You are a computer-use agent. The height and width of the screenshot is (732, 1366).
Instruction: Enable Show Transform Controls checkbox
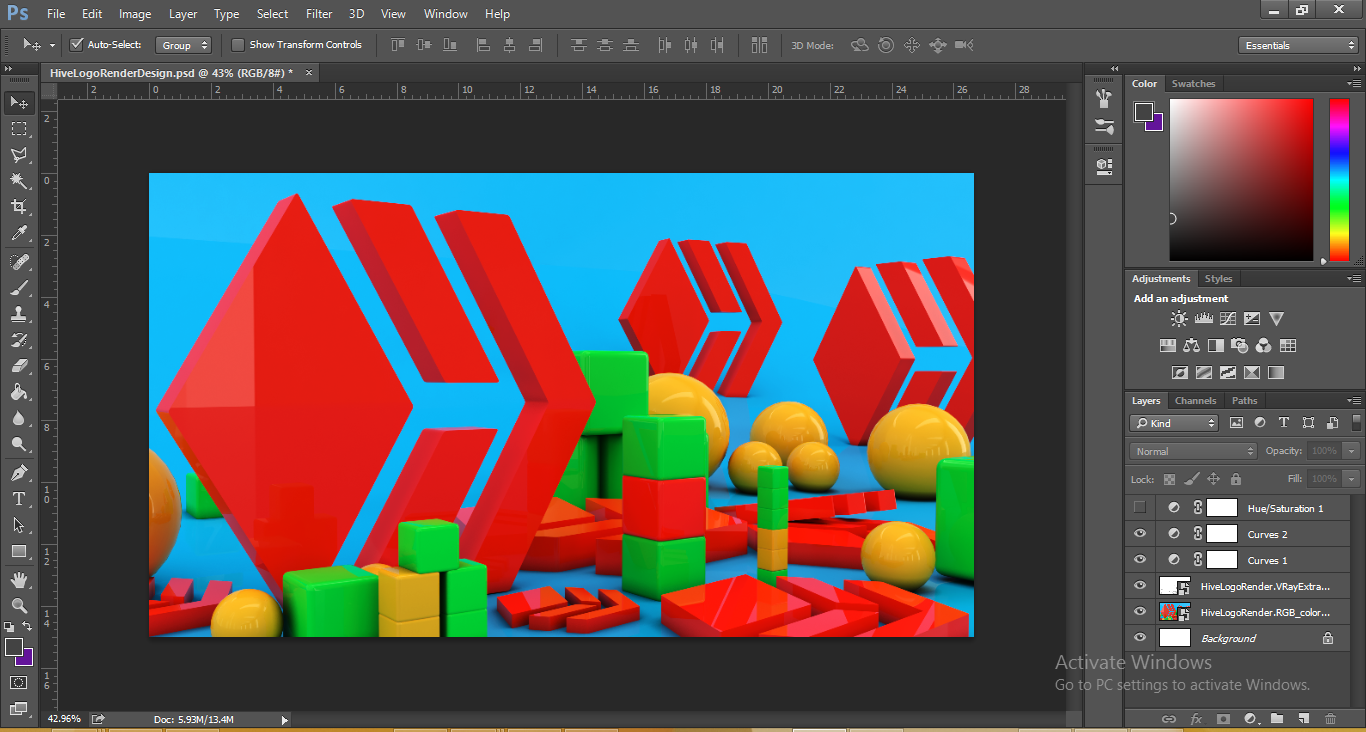238,44
